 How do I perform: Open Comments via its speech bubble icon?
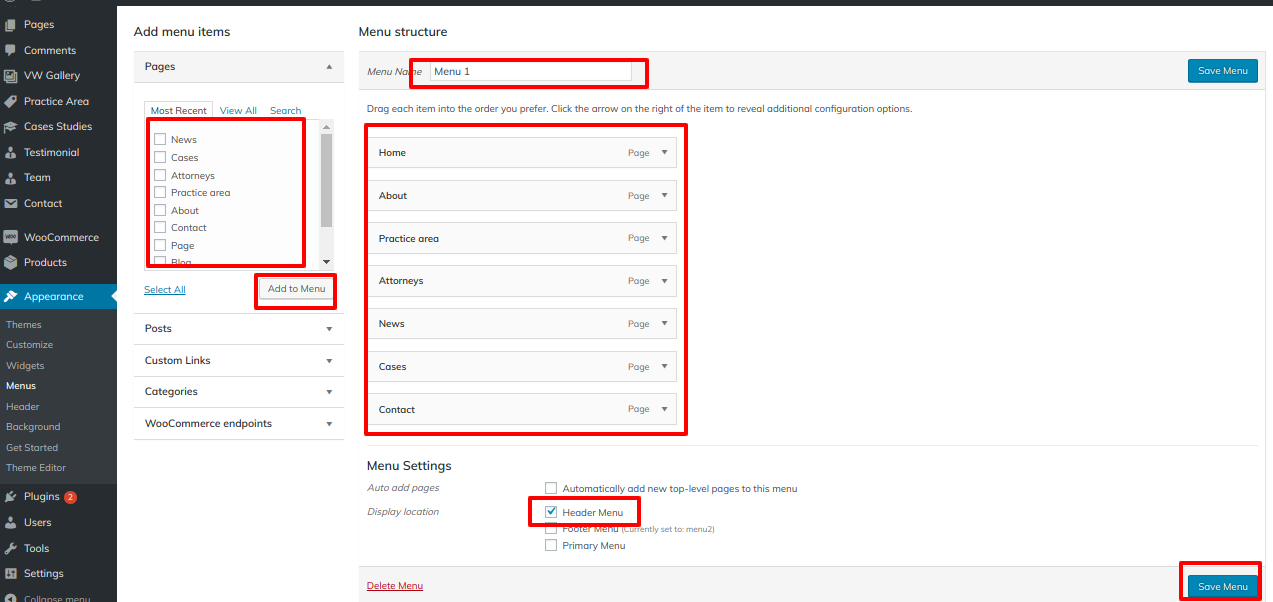tap(11, 50)
